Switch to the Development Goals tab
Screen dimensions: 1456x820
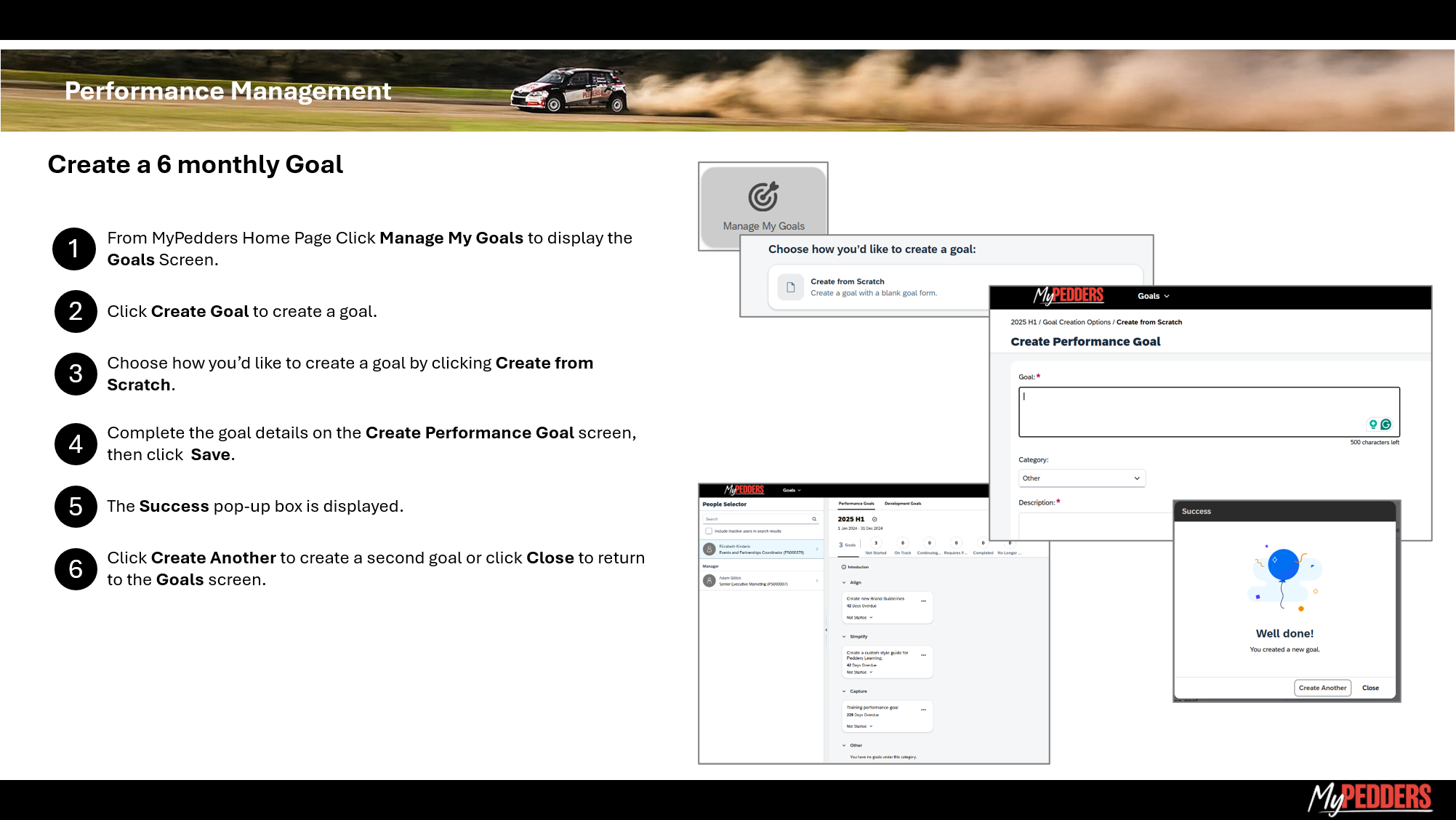(x=903, y=503)
